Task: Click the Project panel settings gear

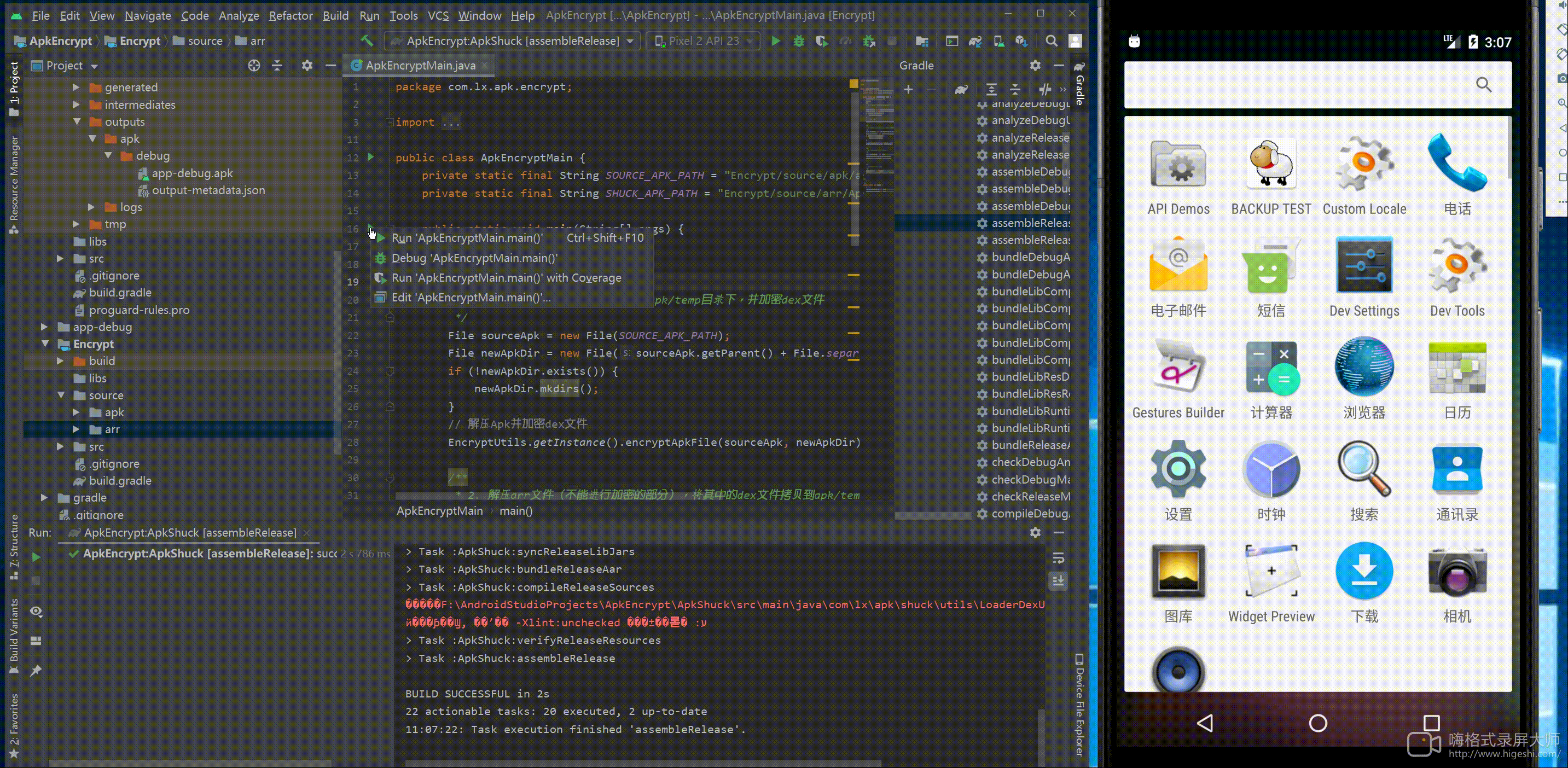Action: [307, 65]
